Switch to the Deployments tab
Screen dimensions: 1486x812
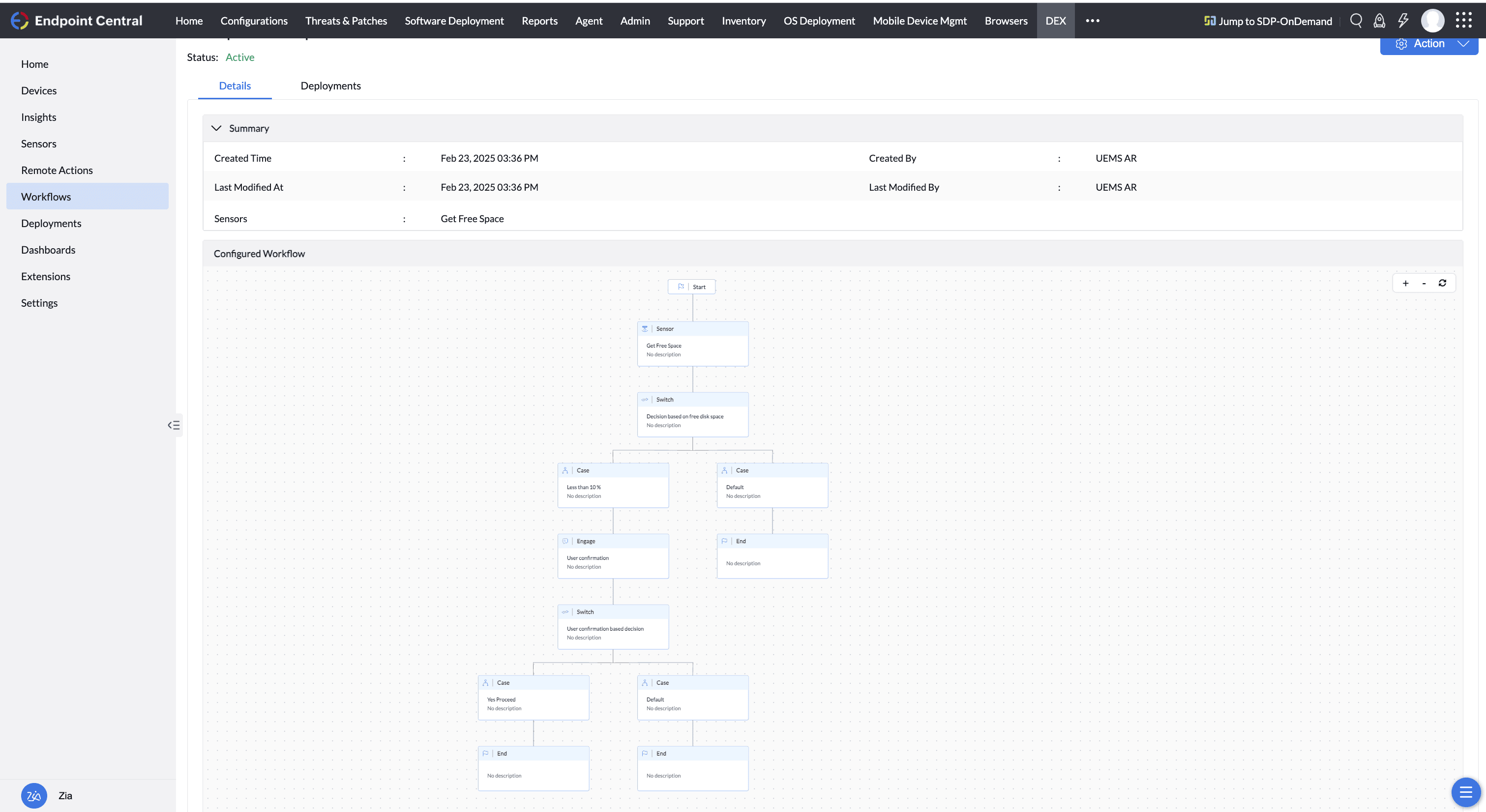pyautogui.click(x=330, y=86)
